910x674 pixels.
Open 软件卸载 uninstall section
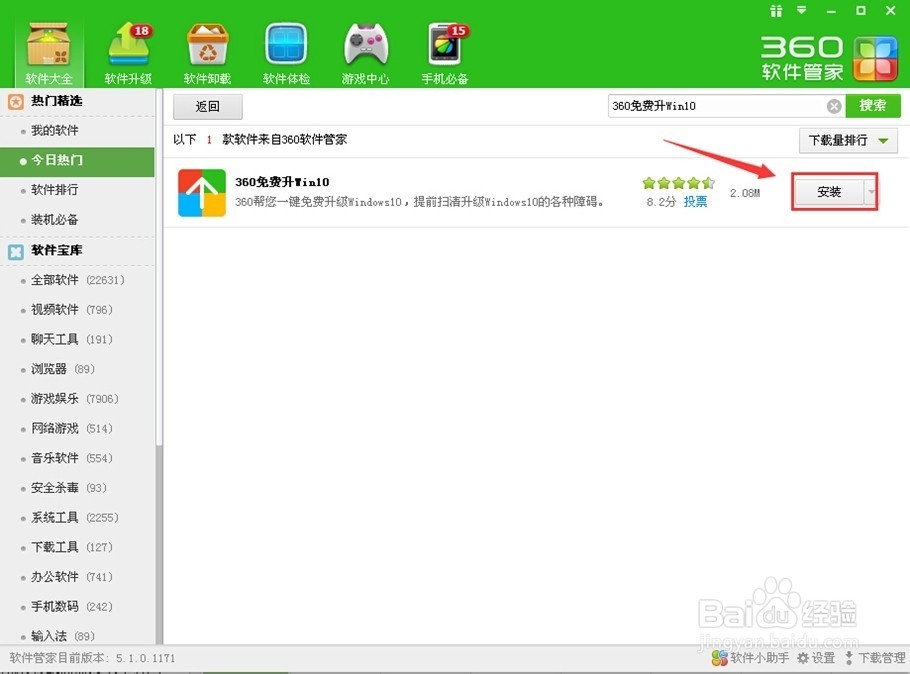tap(207, 54)
